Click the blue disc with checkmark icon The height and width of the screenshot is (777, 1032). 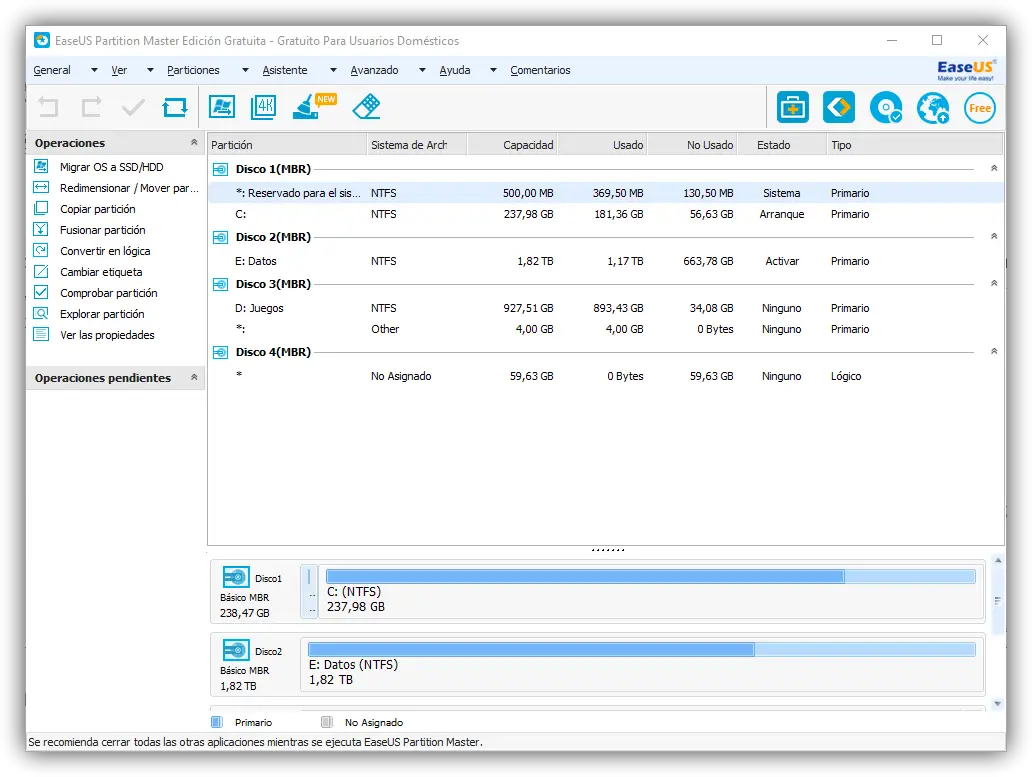point(885,107)
